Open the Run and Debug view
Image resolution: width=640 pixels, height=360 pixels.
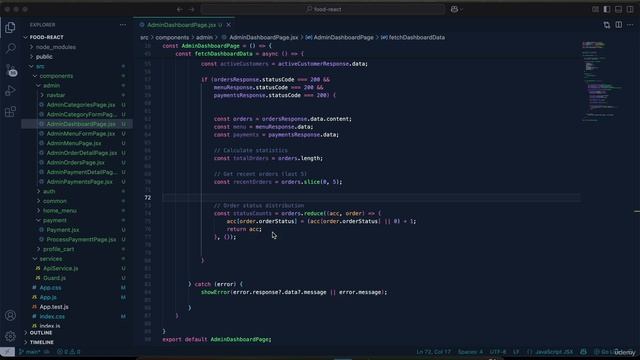[10, 91]
